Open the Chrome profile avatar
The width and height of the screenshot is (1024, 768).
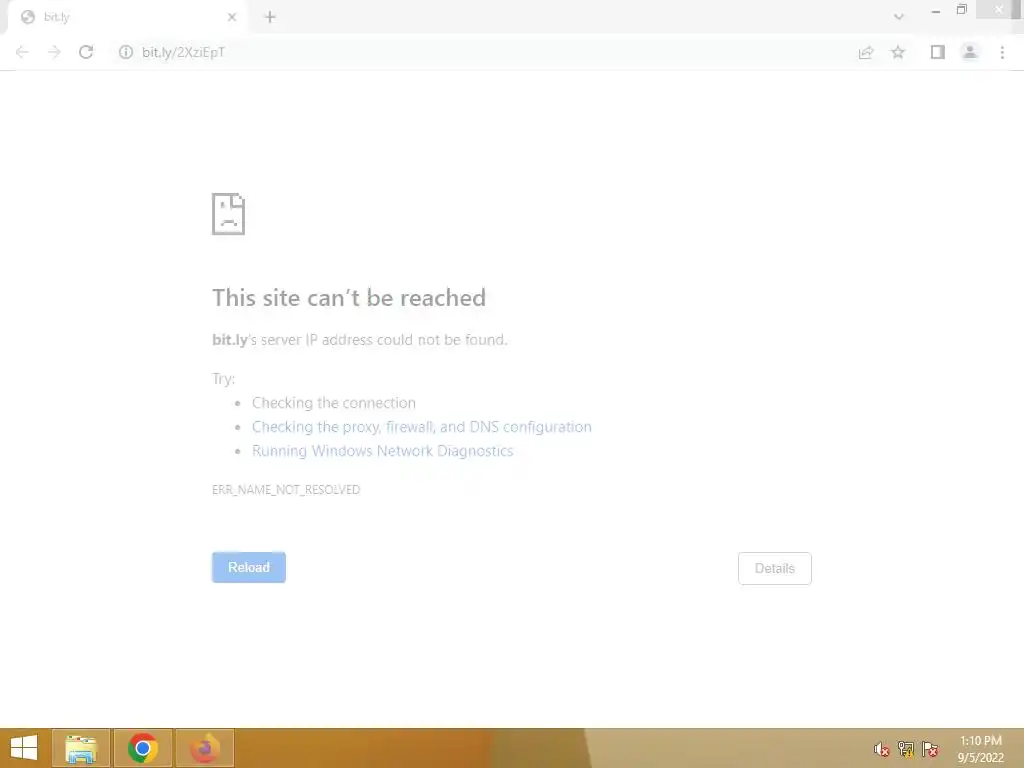(x=970, y=52)
